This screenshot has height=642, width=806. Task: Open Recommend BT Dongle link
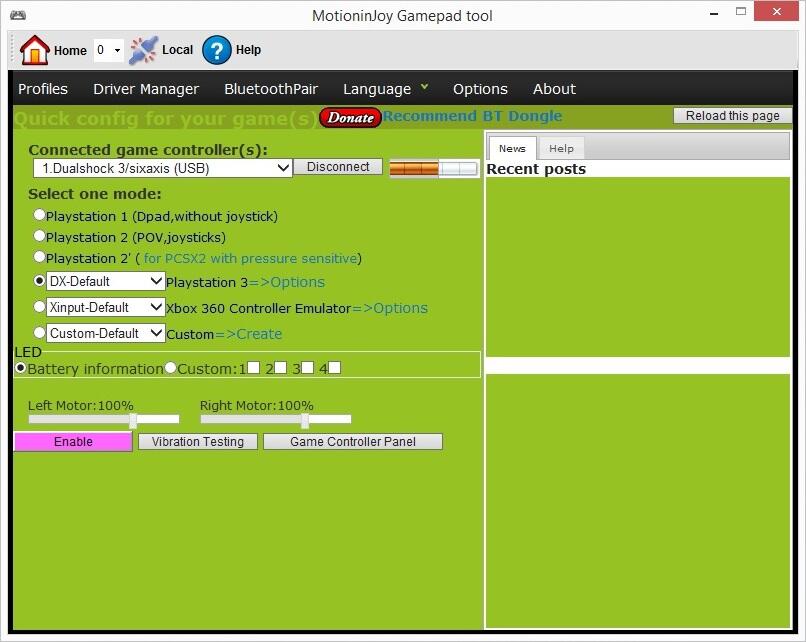[x=472, y=116]
